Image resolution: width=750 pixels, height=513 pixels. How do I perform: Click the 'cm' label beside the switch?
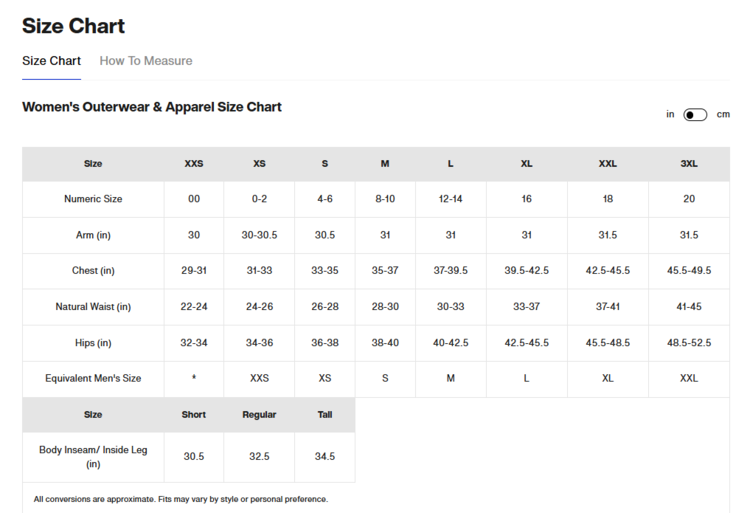[723, 115]
